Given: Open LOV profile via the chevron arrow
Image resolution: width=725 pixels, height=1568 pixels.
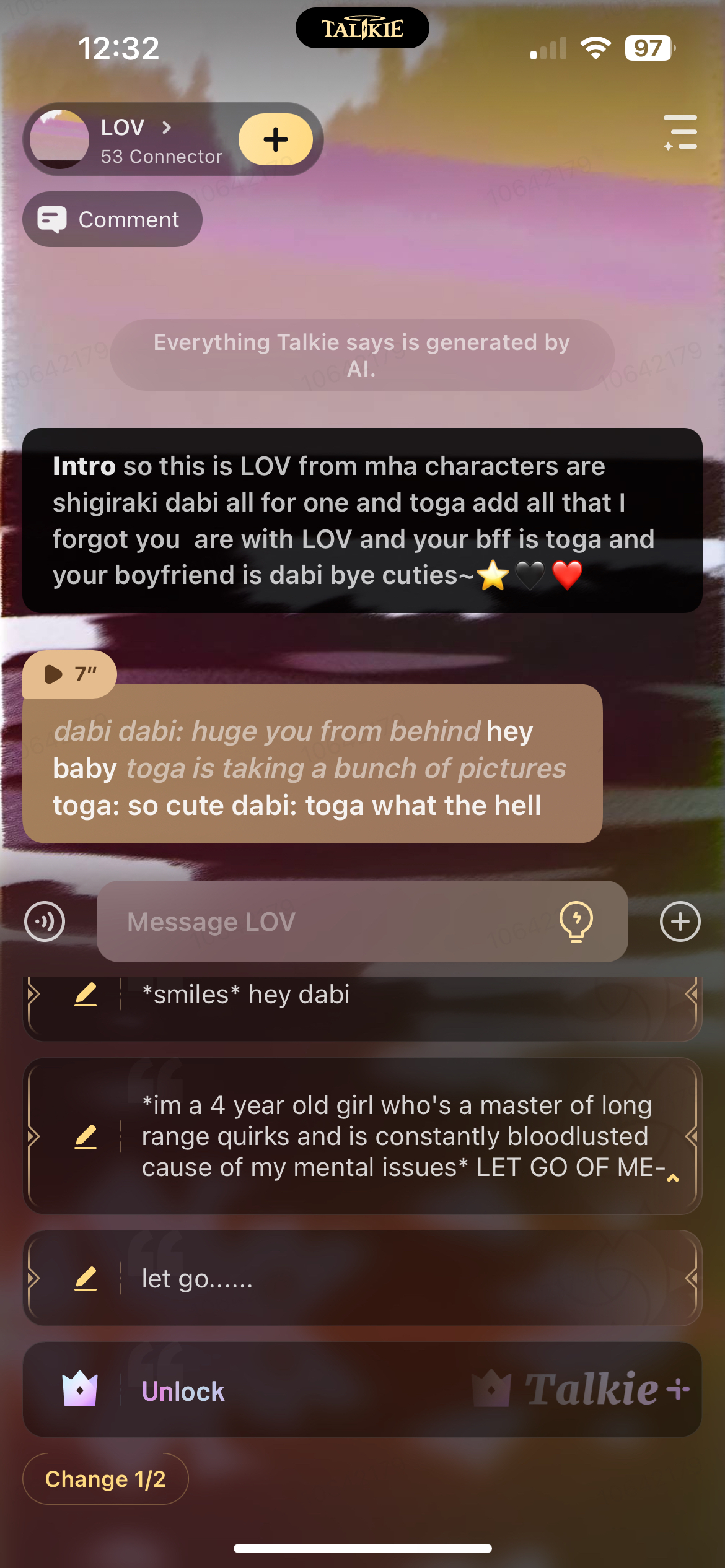Looking at the screenshot, I should [166, 128].
